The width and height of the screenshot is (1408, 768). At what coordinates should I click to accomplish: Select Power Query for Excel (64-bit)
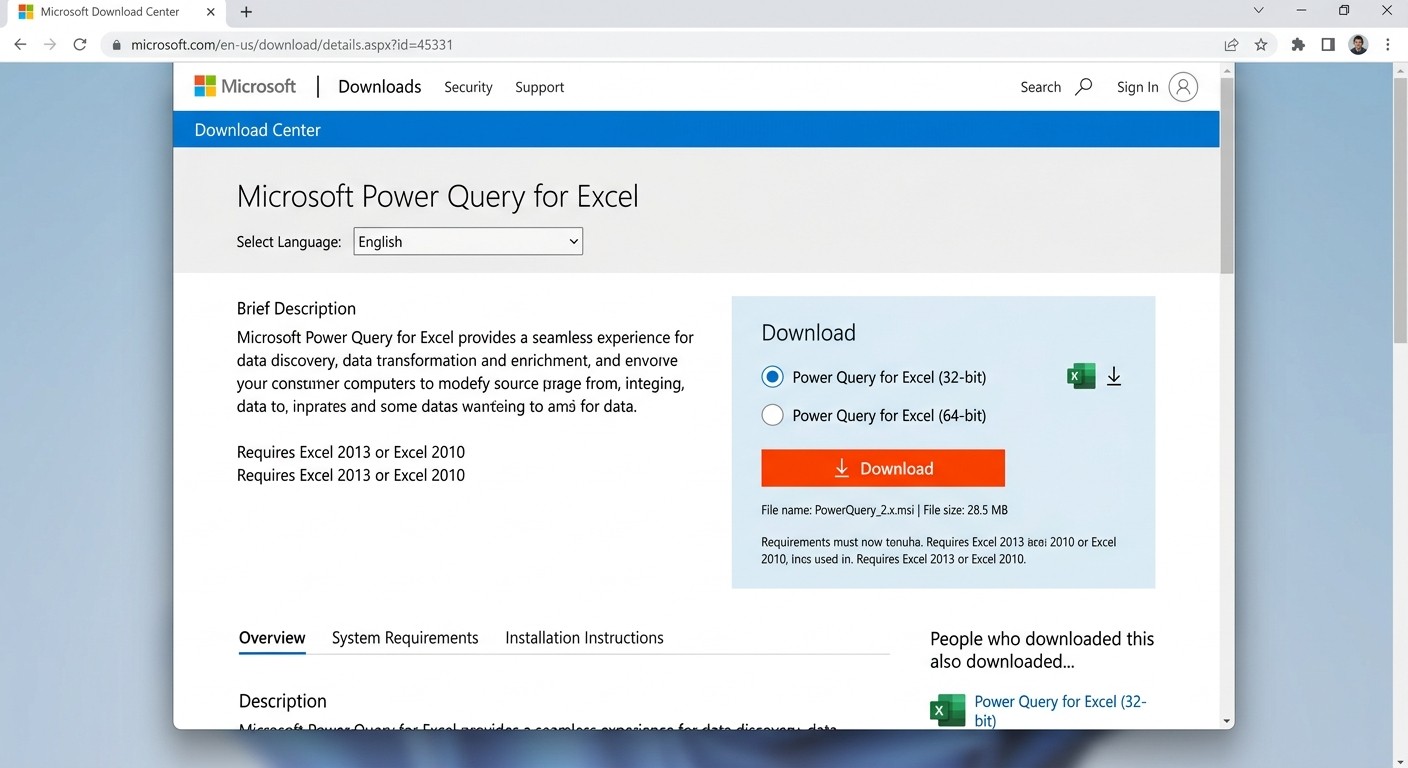click(772, 415)
